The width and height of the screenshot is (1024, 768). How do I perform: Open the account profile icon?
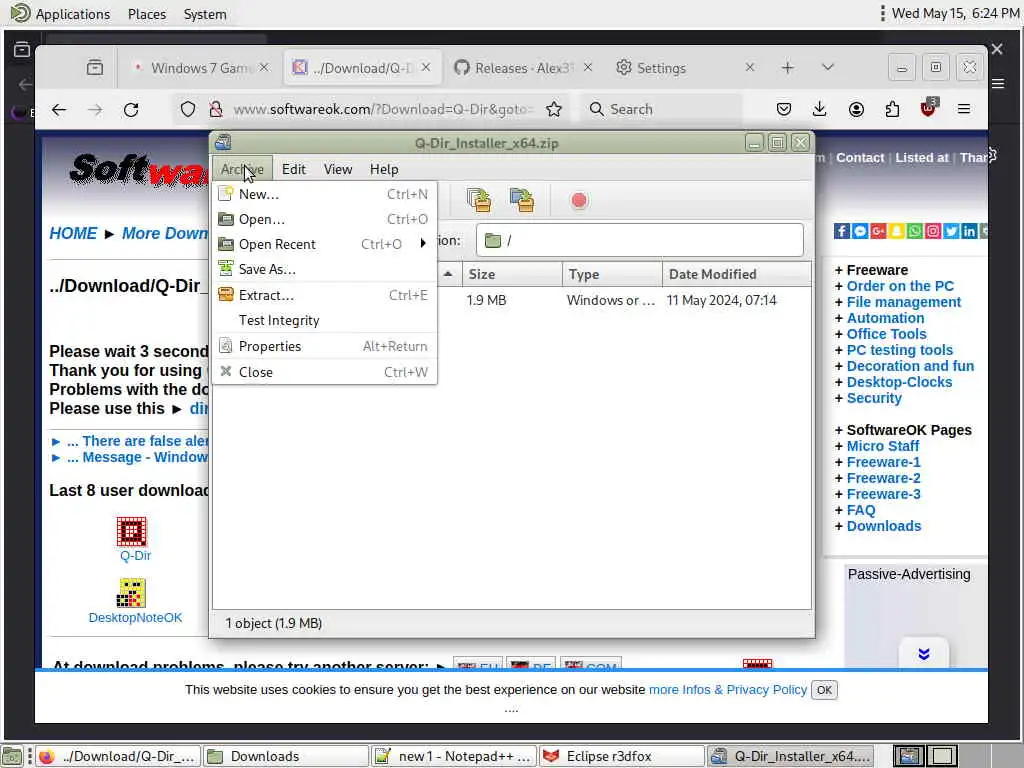tap(856, 109)
